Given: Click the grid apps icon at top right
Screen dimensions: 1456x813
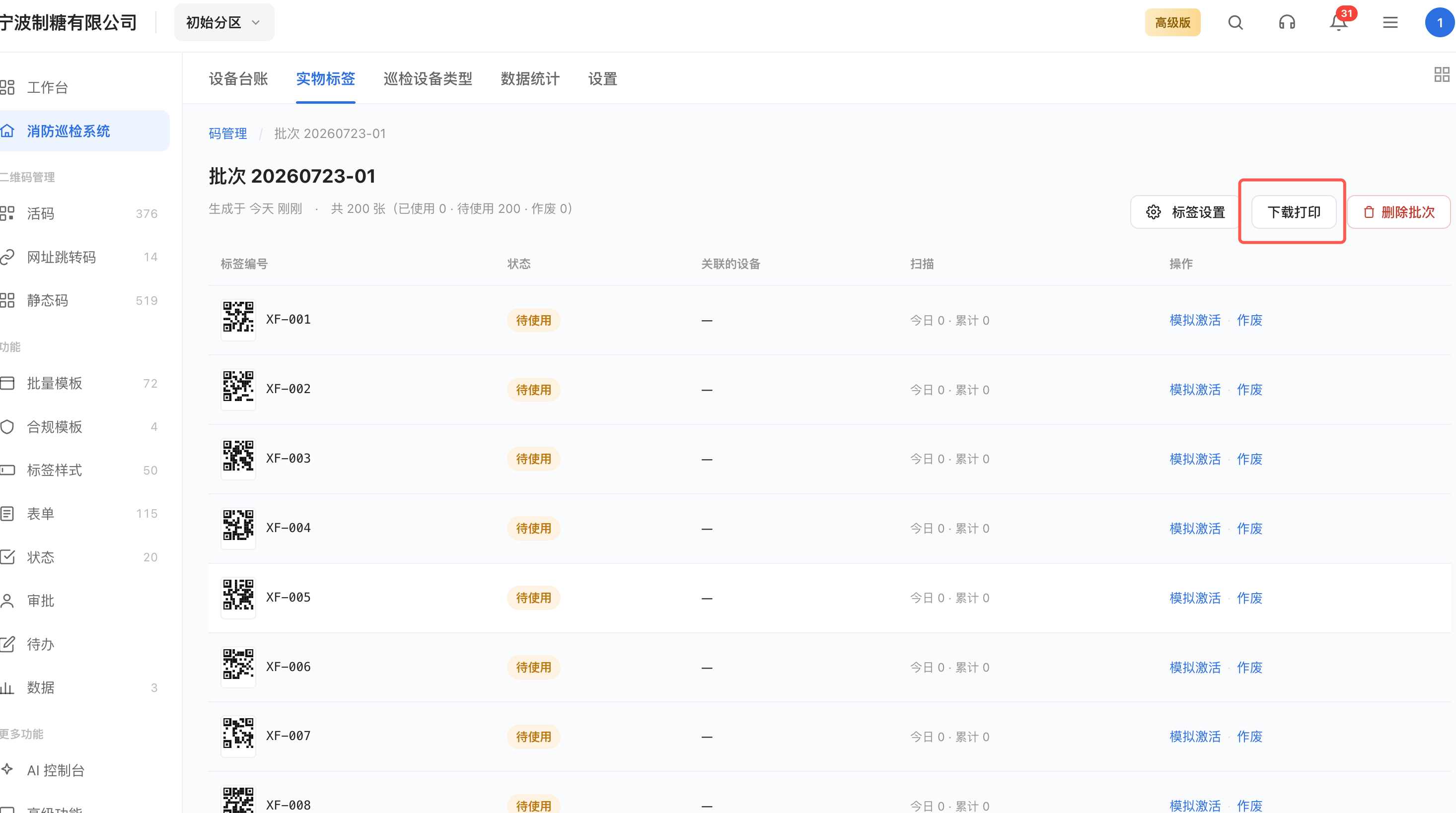Looking at the screenshot, I should [x=1442, y=74].
